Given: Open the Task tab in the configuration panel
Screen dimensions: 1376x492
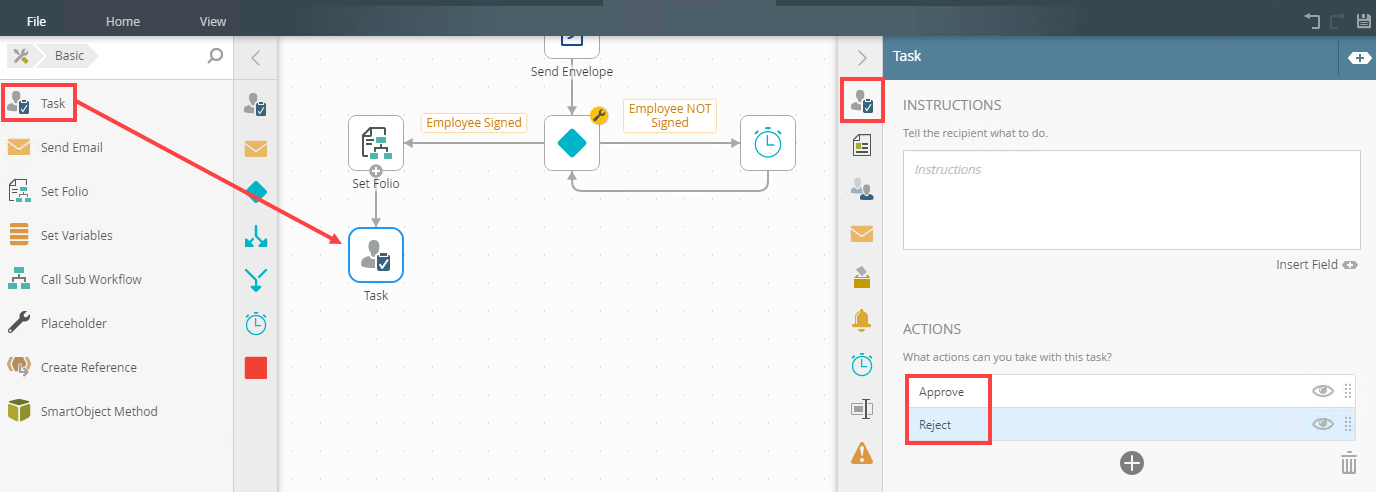Looking at the screenshot, I should (862, 101).
